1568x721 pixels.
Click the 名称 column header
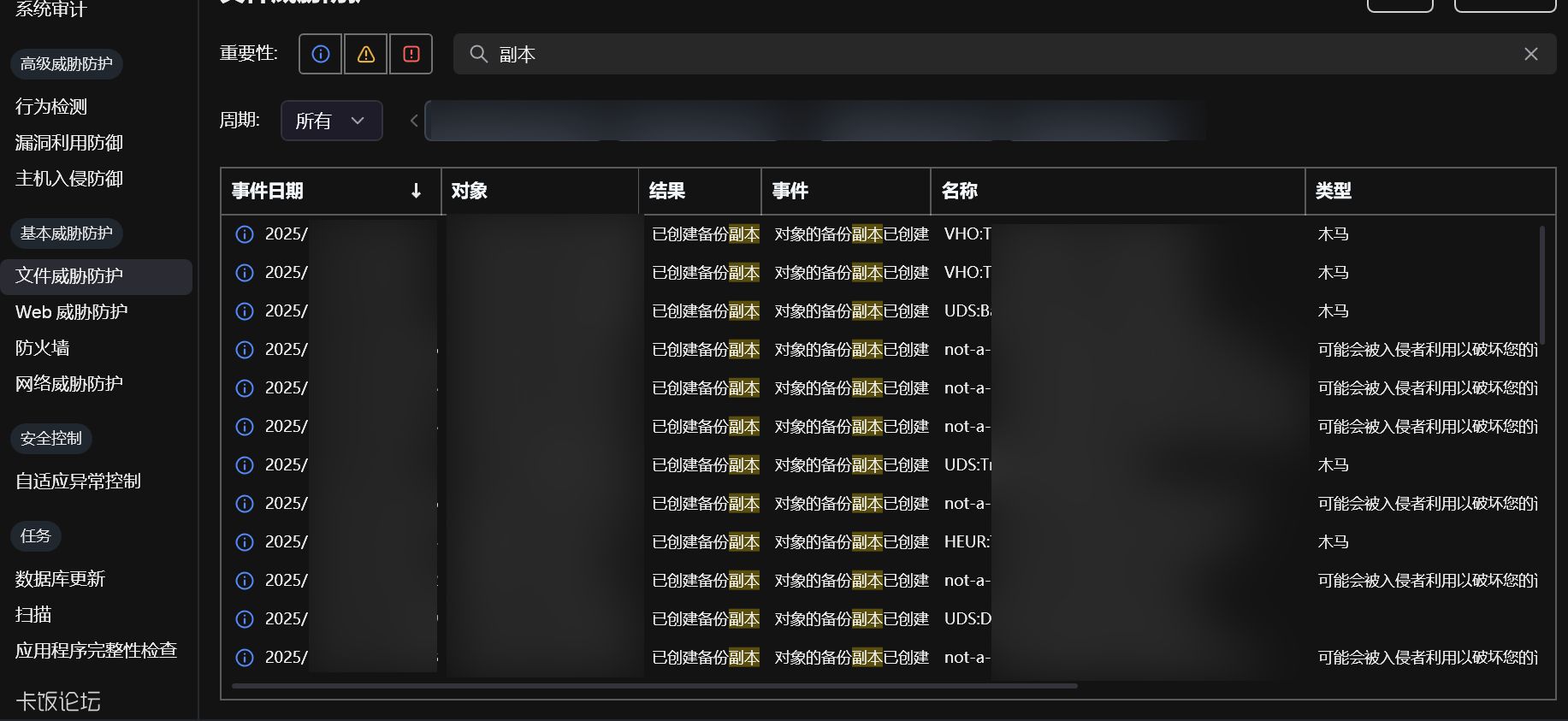(x=960, y=191)
